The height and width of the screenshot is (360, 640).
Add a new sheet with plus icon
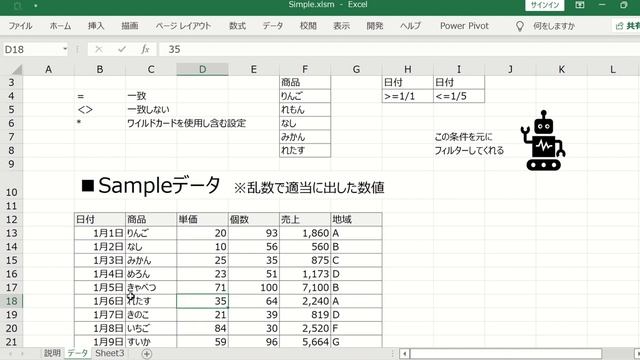coord(147,354)
